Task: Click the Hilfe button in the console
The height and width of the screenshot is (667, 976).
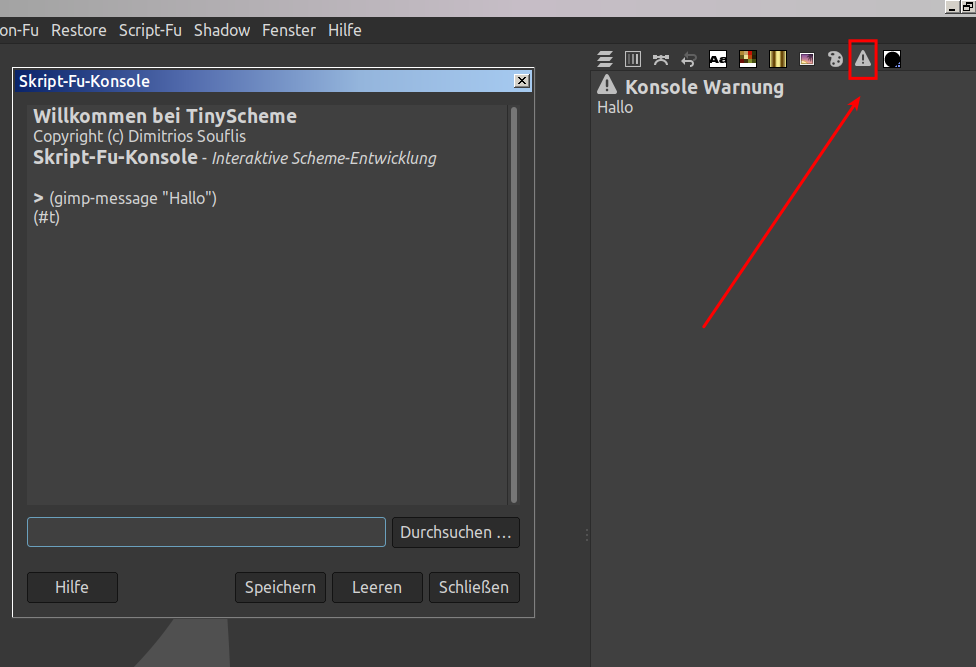Action: [72, 587]
